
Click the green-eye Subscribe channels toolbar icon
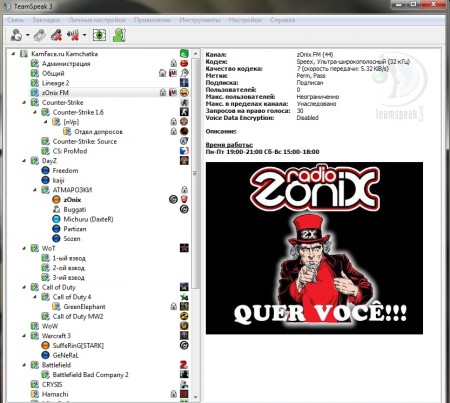[x=99, y=35]
